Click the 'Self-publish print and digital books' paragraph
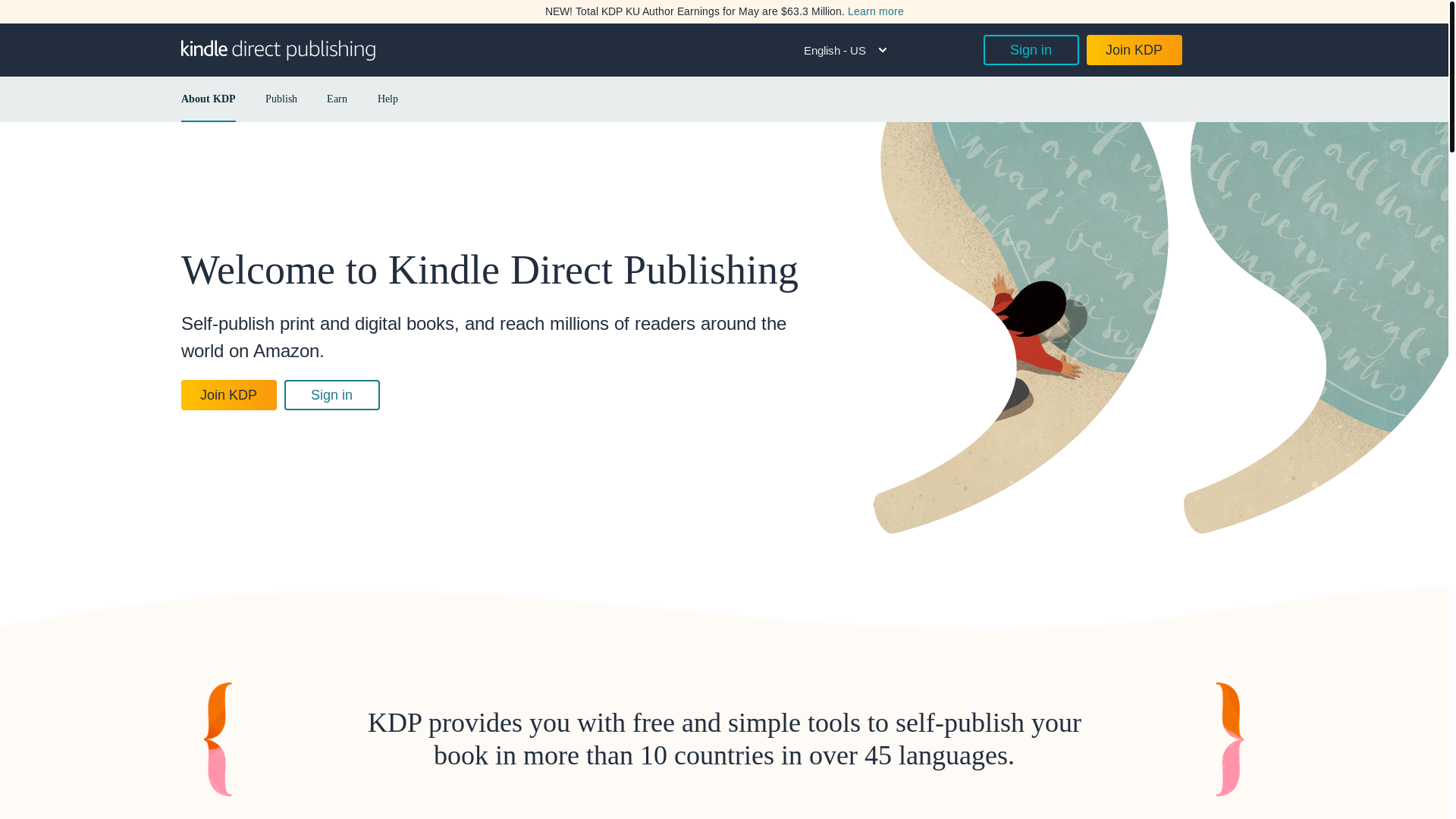 coord(484,337)
